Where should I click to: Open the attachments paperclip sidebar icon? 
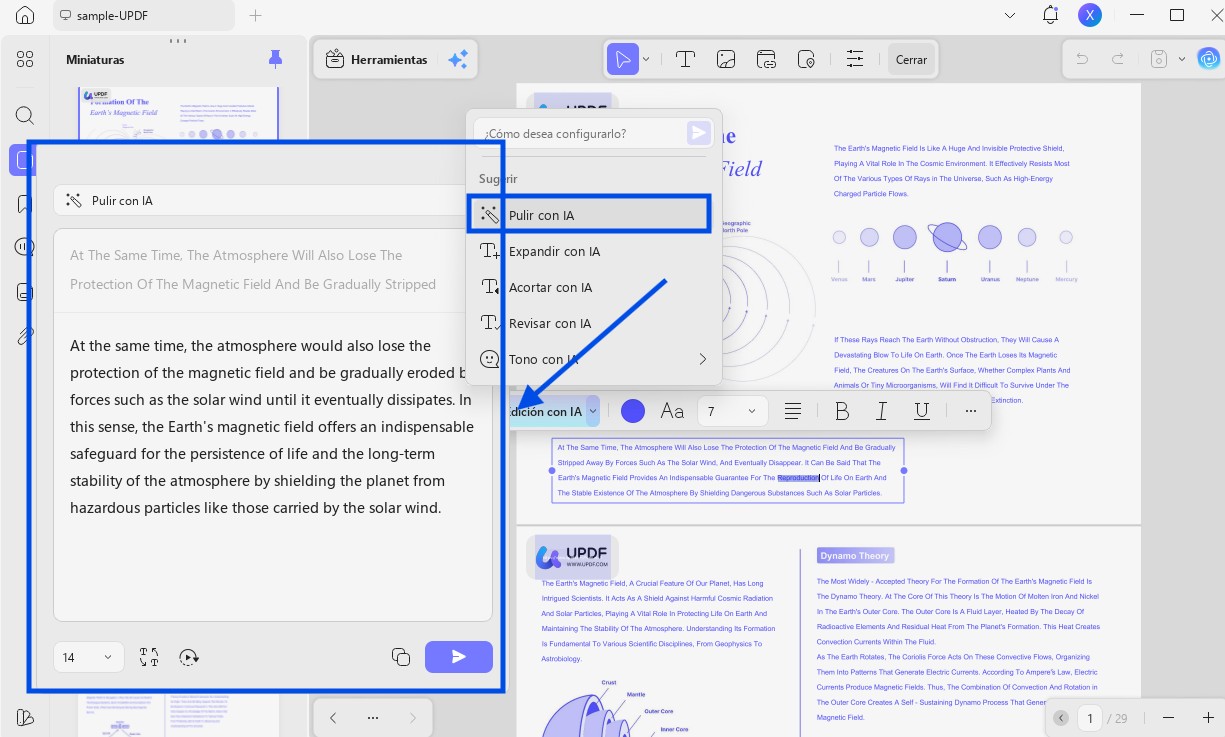point(25,335)
